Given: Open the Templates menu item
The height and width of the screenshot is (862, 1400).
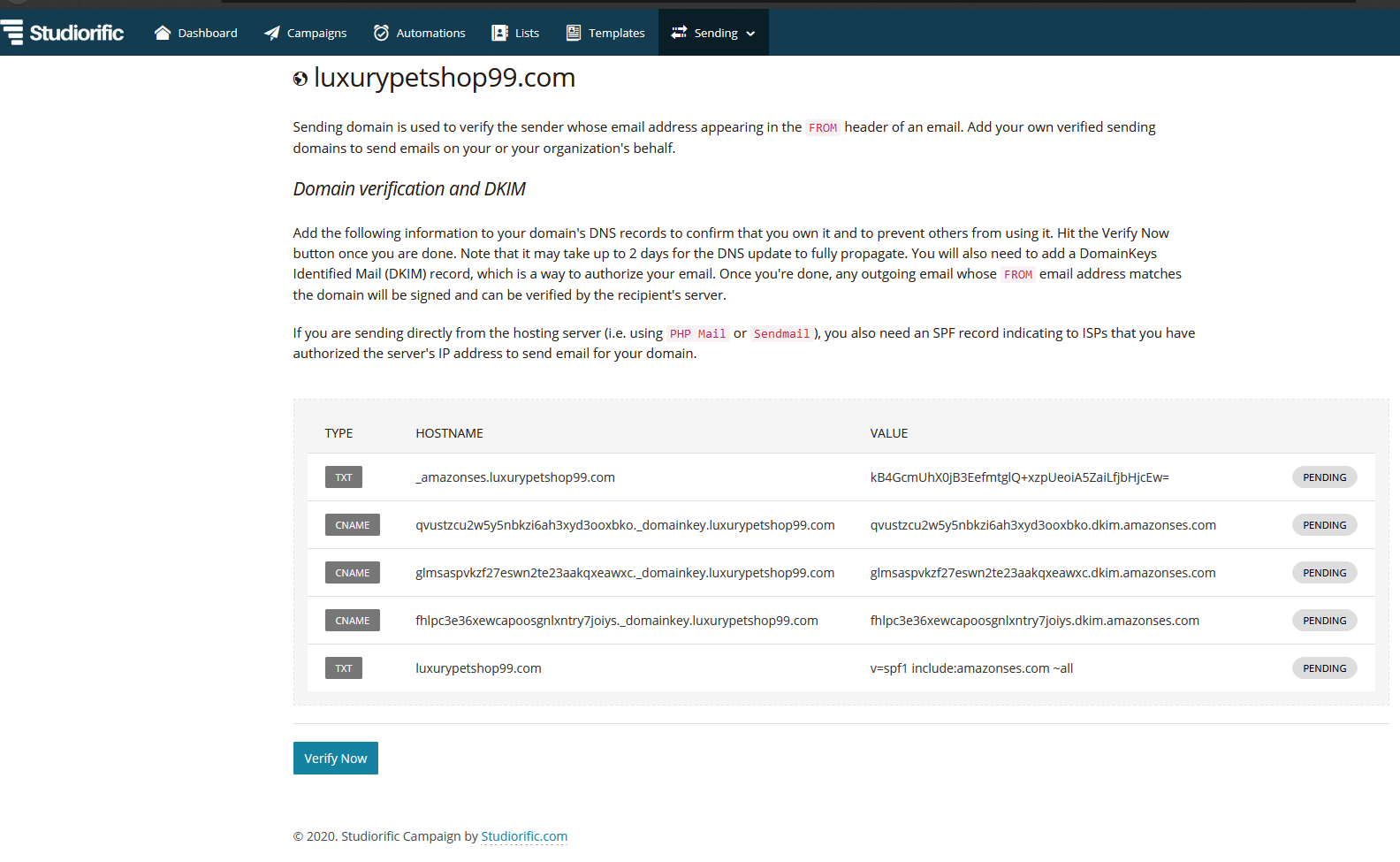Looking at the screenshot, I should pyautogui.click(x=605, y=33).
